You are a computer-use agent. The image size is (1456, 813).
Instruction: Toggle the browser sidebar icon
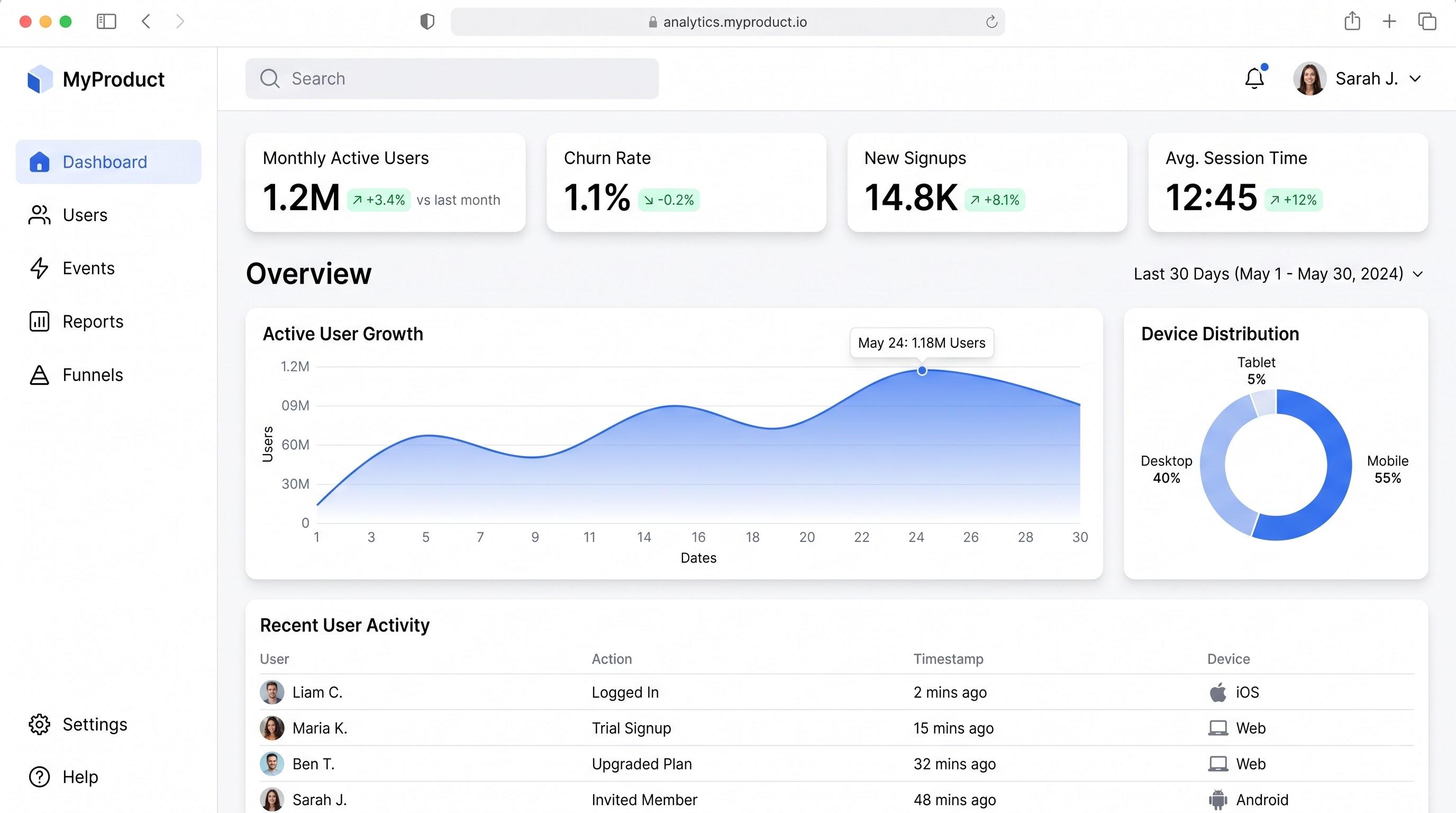pos(106,22)
